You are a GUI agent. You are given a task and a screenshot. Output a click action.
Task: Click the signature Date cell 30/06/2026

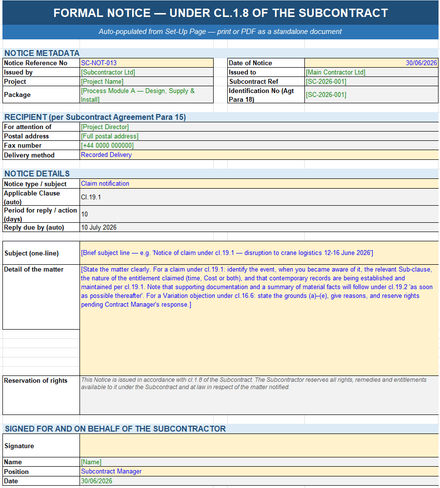(259, 481)
